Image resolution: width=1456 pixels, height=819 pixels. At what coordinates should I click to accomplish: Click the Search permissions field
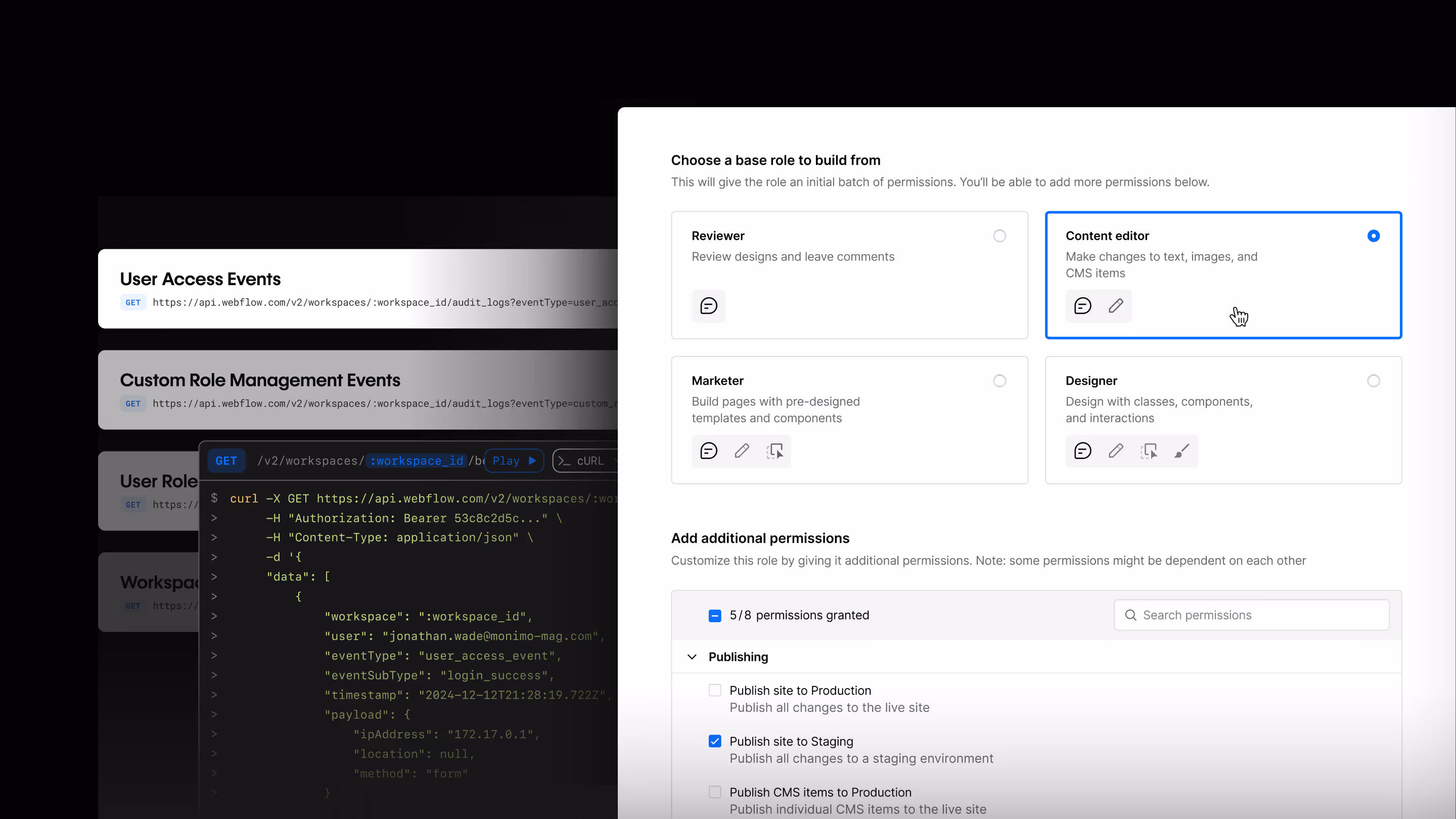click(x=1251, y=615)
